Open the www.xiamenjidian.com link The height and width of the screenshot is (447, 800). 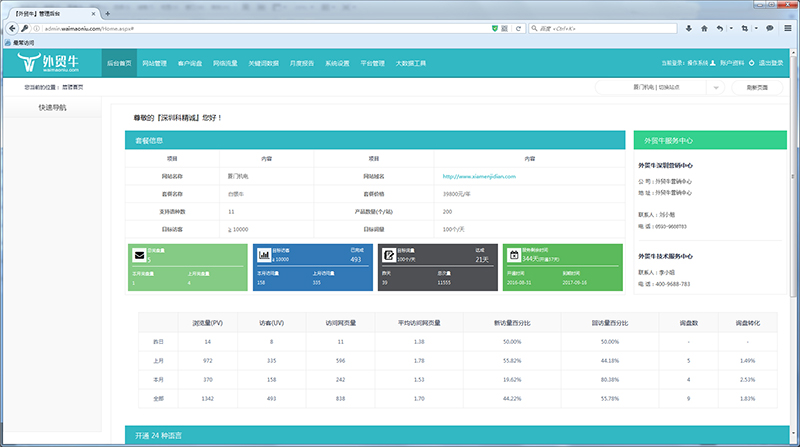click(479, 176)
